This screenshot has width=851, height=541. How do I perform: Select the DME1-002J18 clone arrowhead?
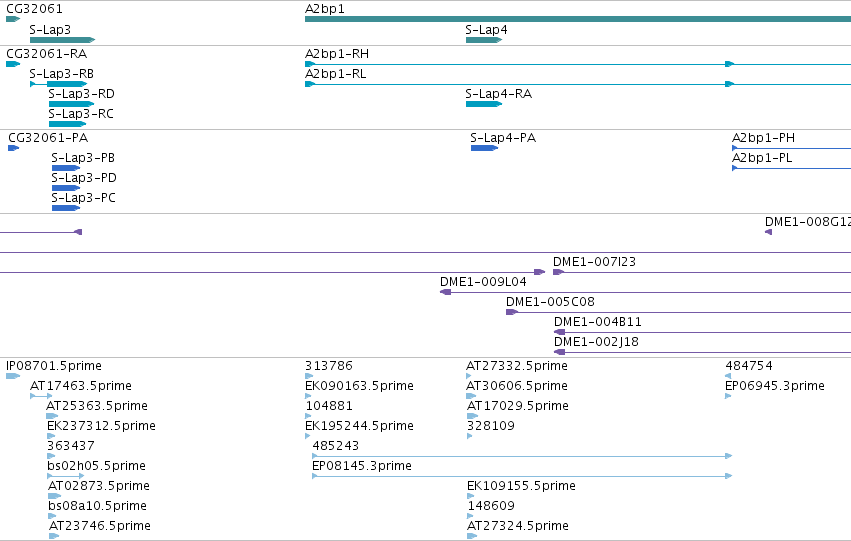560,352
